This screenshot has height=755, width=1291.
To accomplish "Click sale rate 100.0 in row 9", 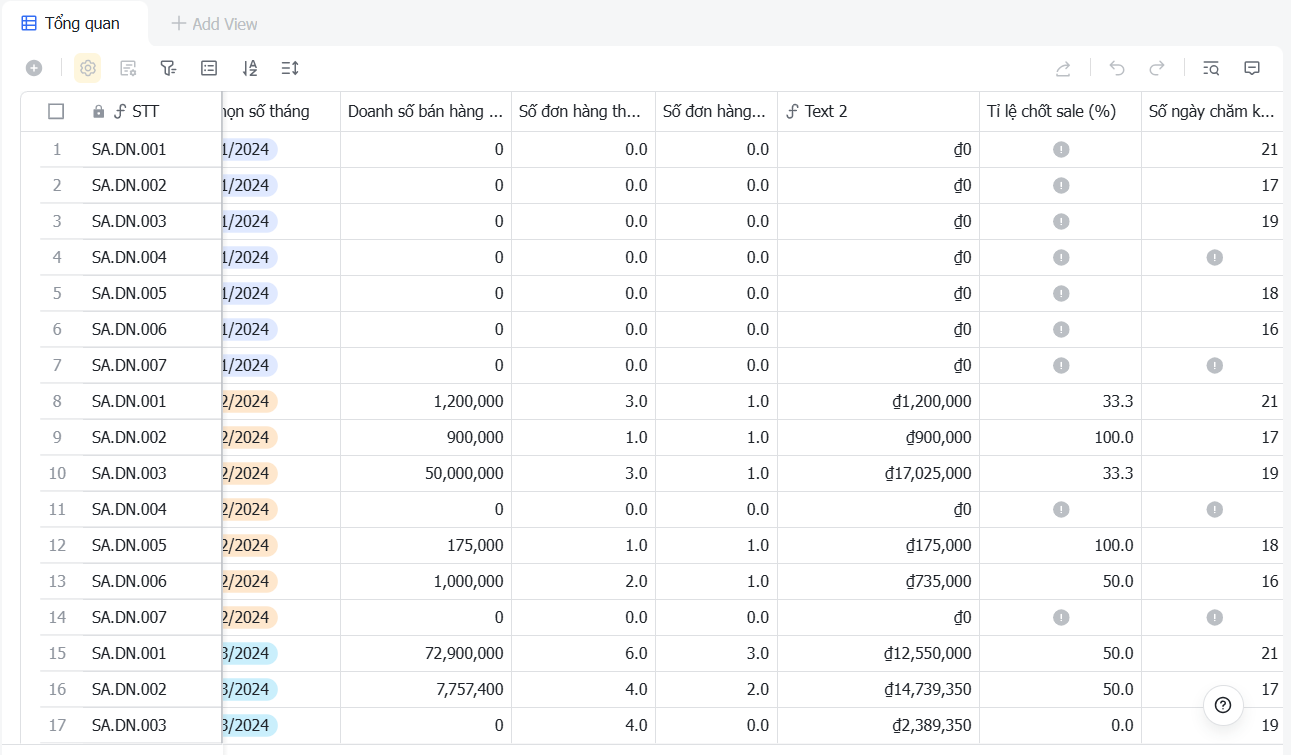I will [1114, 437].
